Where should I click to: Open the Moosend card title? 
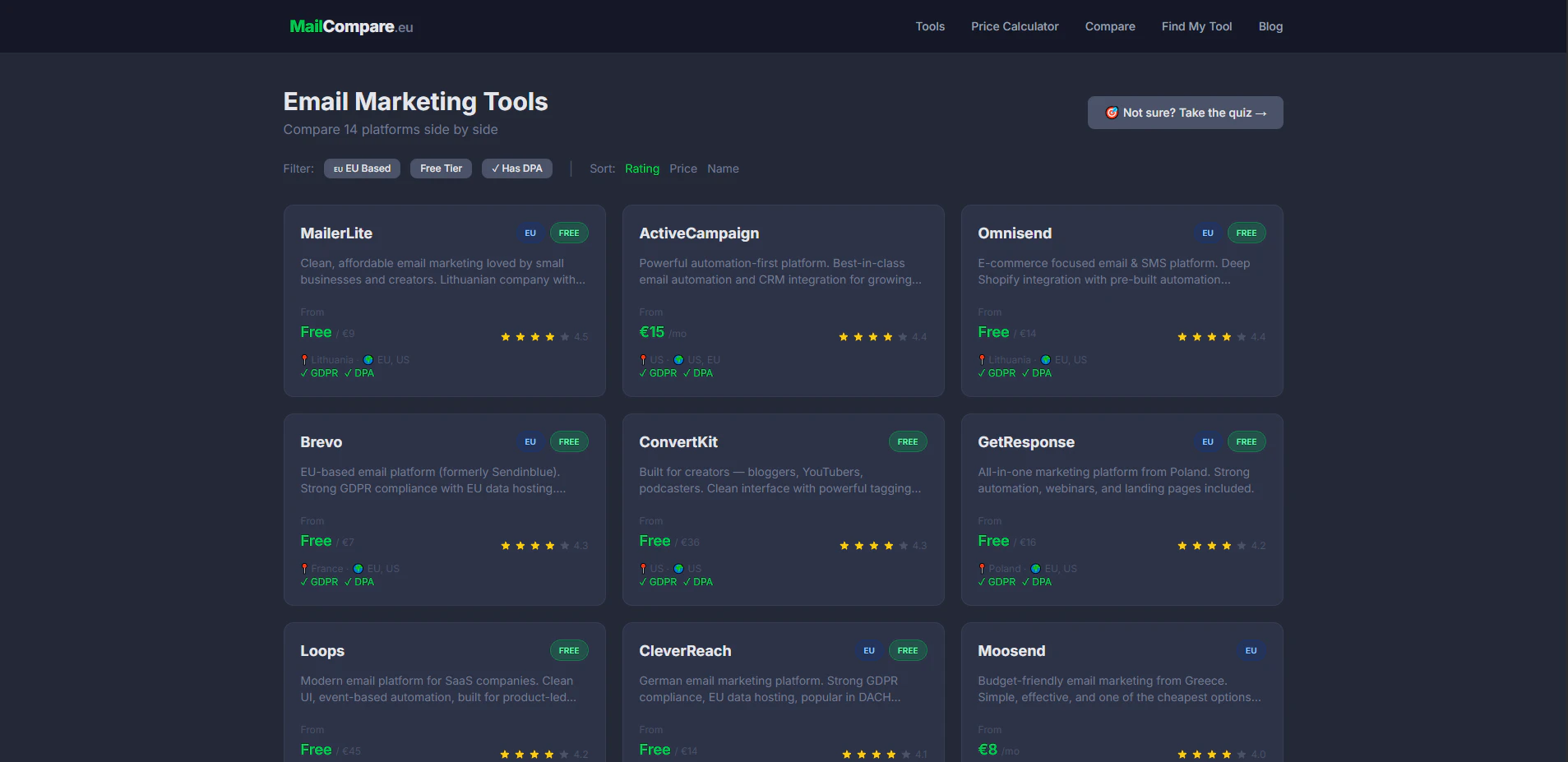pyautogui.click(x=1011, y=651)
